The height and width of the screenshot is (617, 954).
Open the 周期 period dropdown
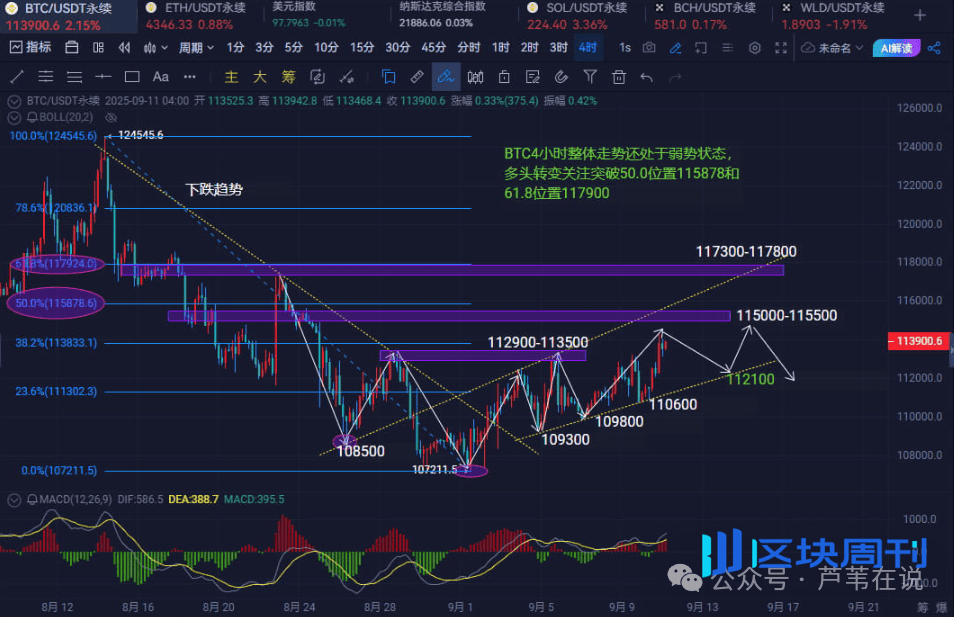point(196,47)
